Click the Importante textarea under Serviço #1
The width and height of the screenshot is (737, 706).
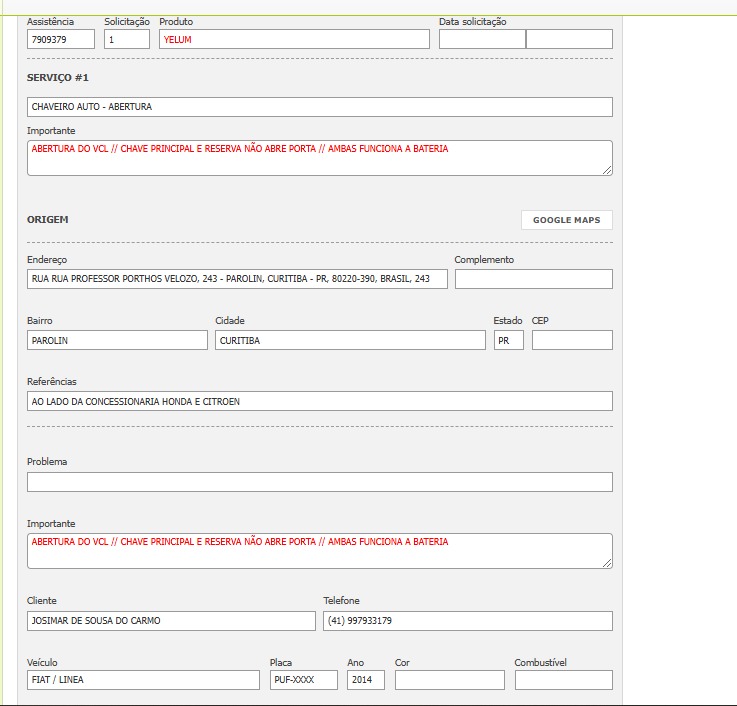pos(319,158)
